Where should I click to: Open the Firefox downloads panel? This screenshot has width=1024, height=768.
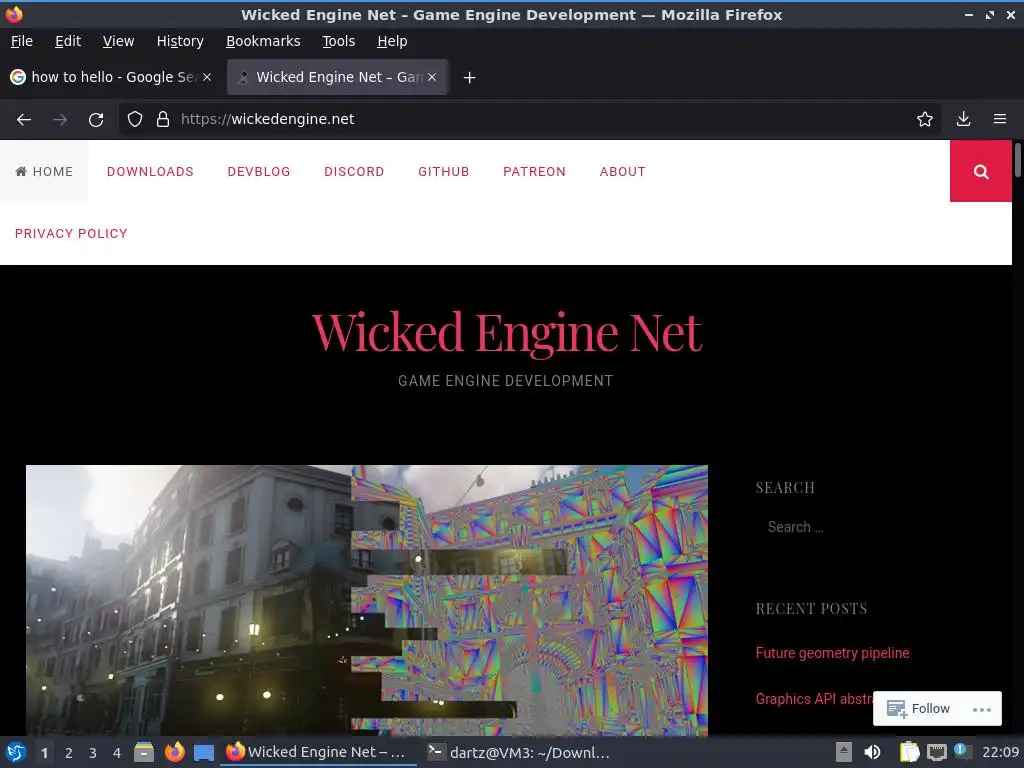coord(963,119)
